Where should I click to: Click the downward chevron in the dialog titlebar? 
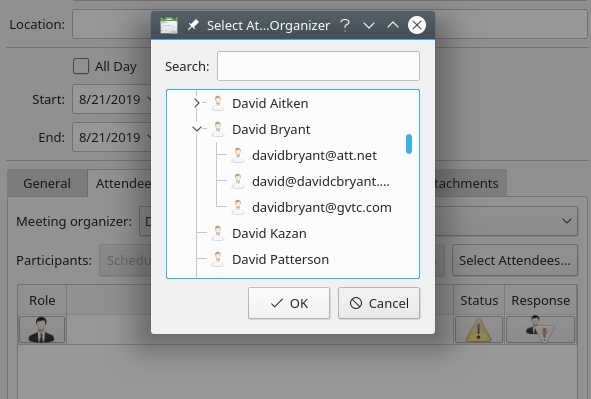[x=369, y=26]
